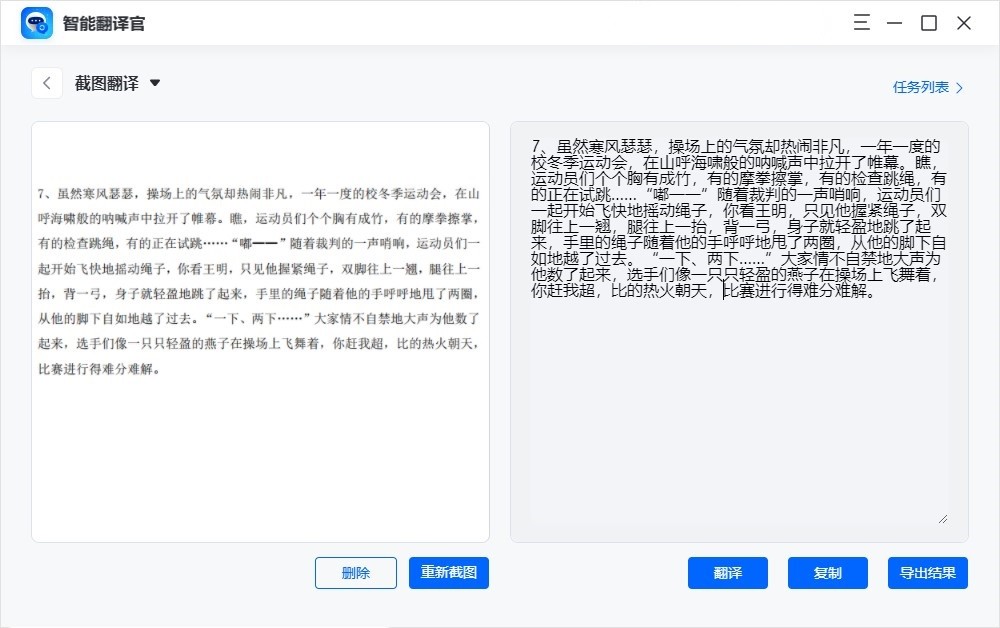Click the maximize icon in title bar
Image resolution: width=1000 pixels, height=628 pixels.
[x=928, y=22]
